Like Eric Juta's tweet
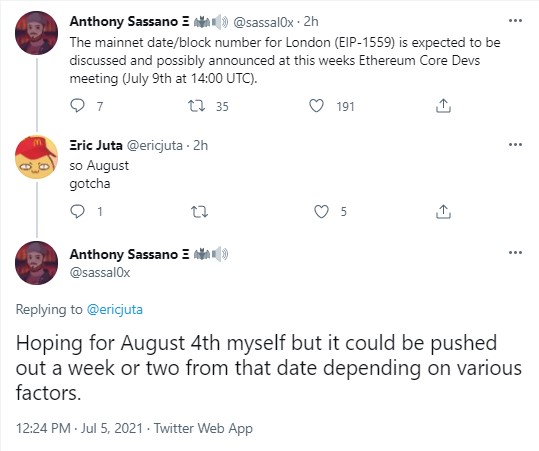Screen dimensions: 539x451 coord(321,211)
